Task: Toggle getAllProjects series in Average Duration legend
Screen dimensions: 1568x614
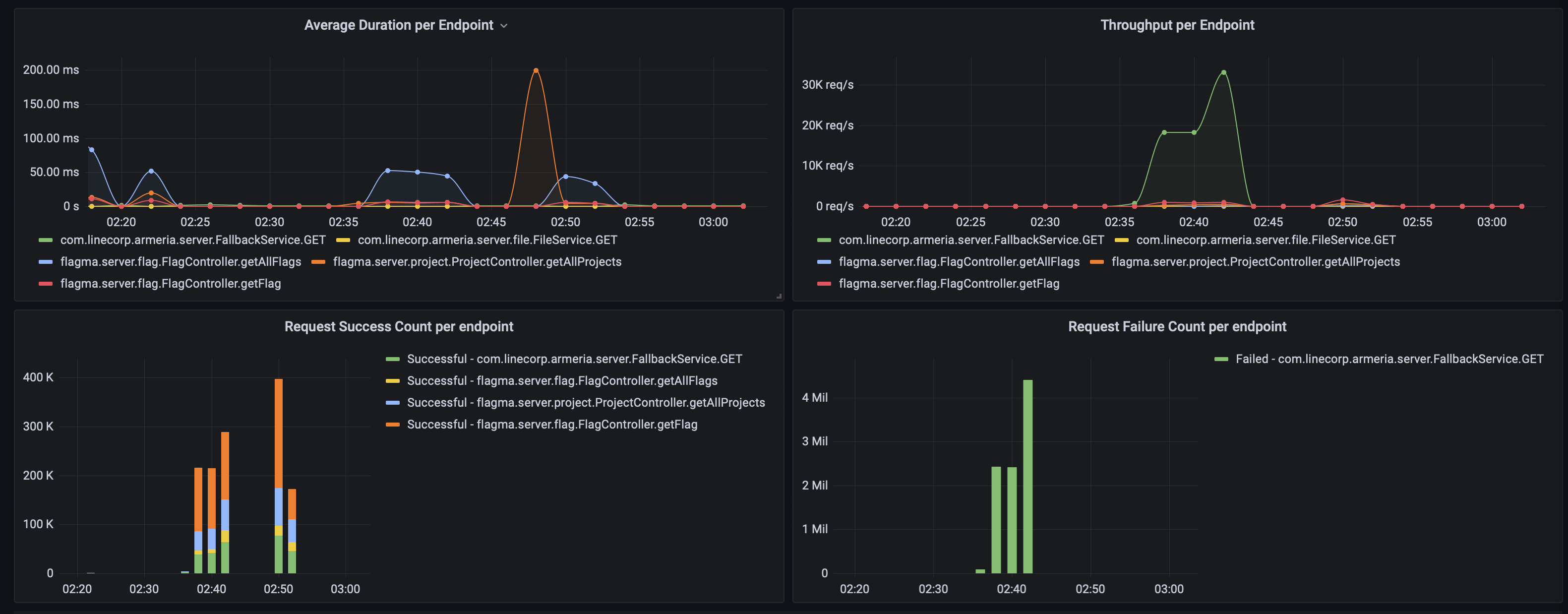Action: click(477, 262)
